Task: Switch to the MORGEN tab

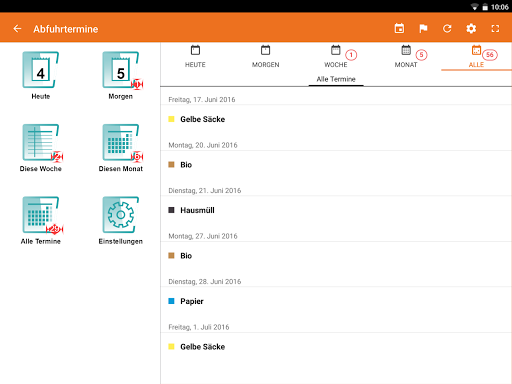Action: pyautogui.click(x=266, y=57)
